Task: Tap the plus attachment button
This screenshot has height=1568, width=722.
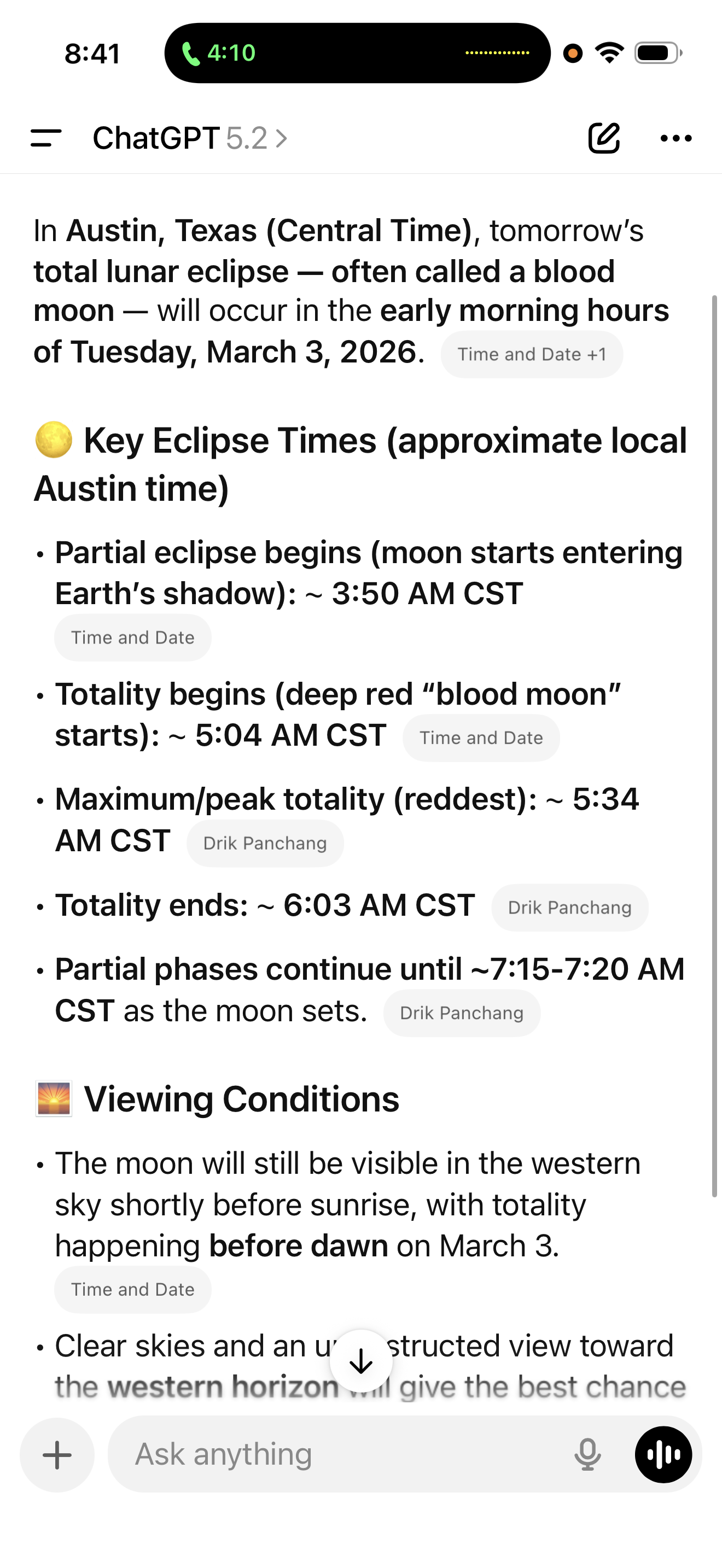Action: [57, 1455]
